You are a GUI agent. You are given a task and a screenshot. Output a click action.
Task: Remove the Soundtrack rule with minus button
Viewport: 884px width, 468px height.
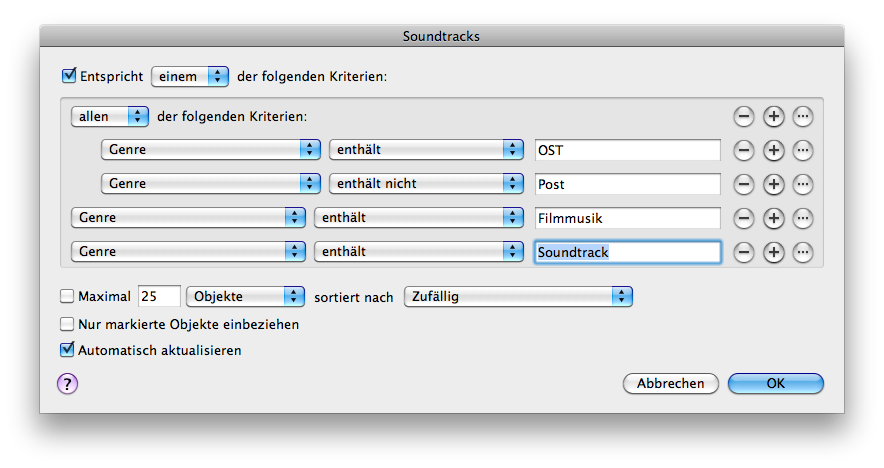click(743, 252)
